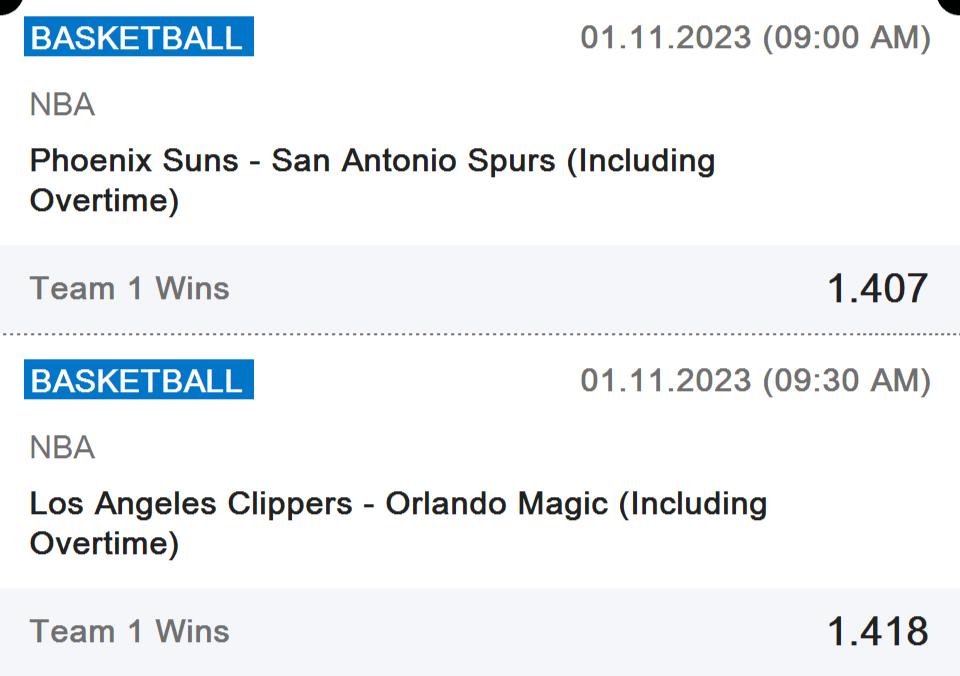This screenshot has width=960, height=676.
Task: Click the Including text after San Antonio Spurs
Action: coord(645,161)
